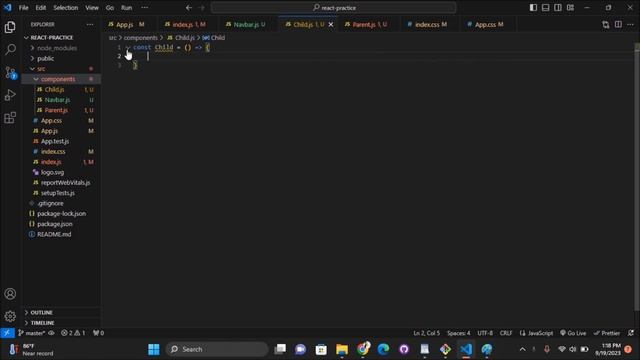Open editor More Actions ellipsis

click(x=631, y=24)
